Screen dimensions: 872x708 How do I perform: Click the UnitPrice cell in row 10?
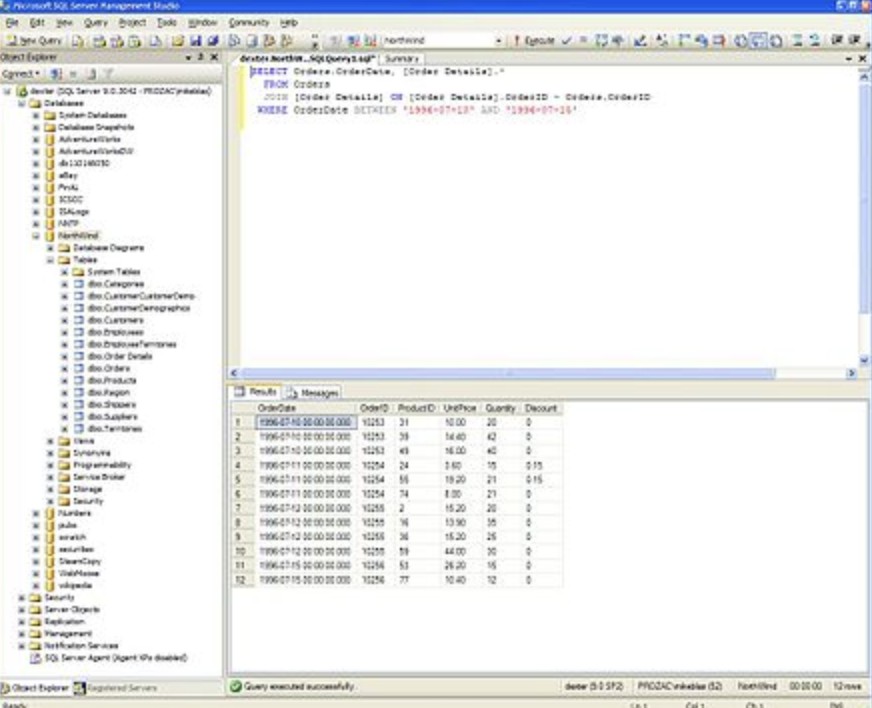pyautogui.click(x=459, y=552)
